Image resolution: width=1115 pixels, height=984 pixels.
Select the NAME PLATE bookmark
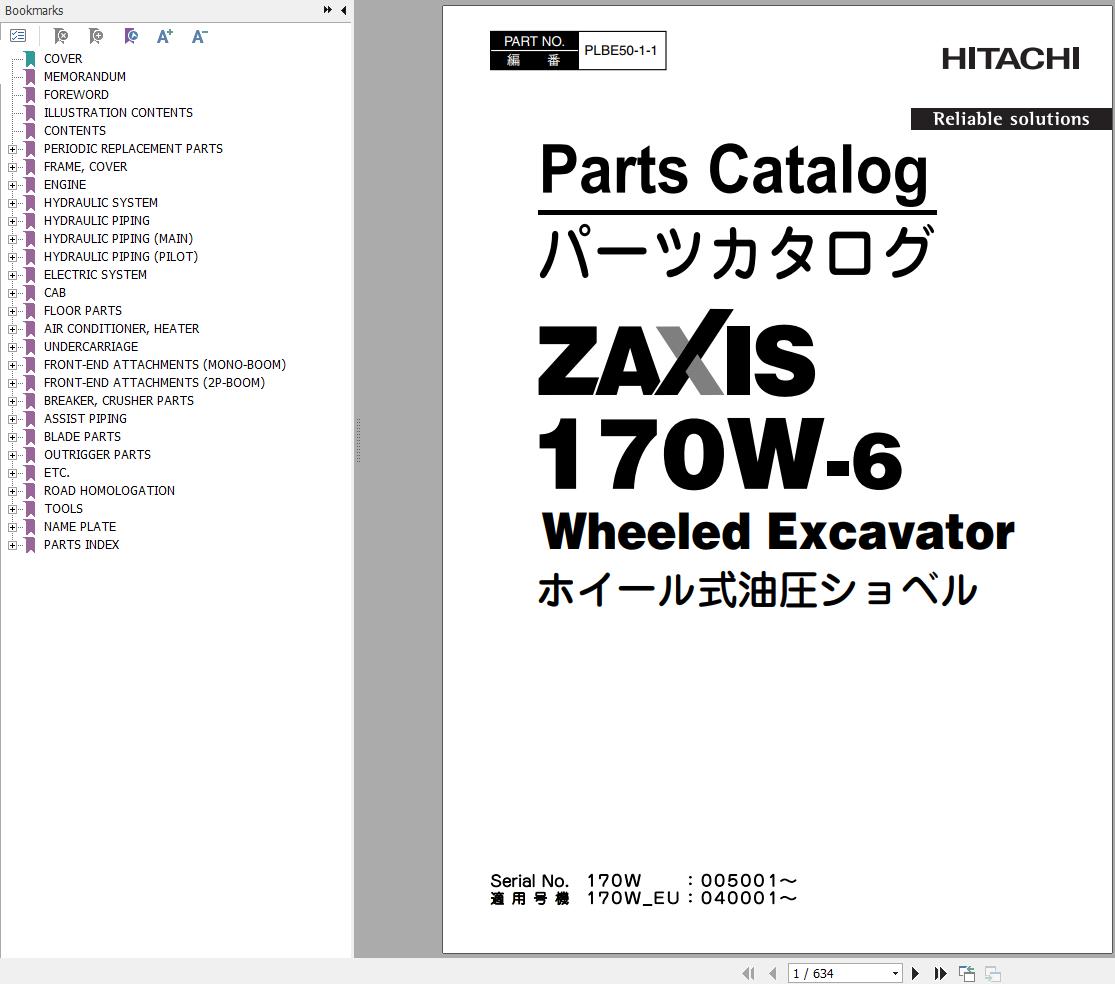point(80,526)
